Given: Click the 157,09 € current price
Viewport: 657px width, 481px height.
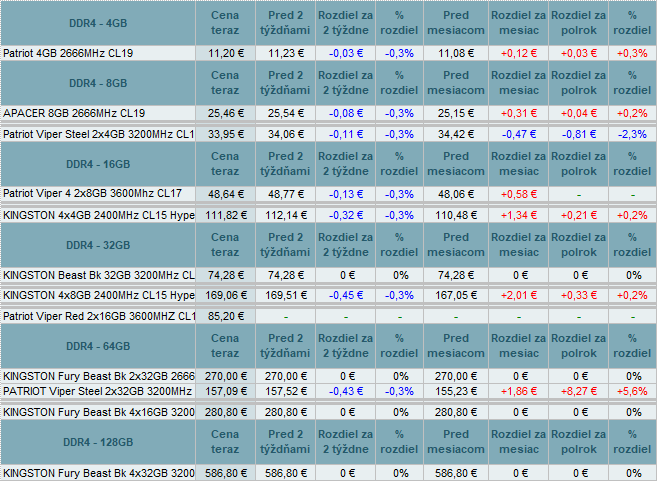Looking at the screenshot, I should tap(226, 391).
